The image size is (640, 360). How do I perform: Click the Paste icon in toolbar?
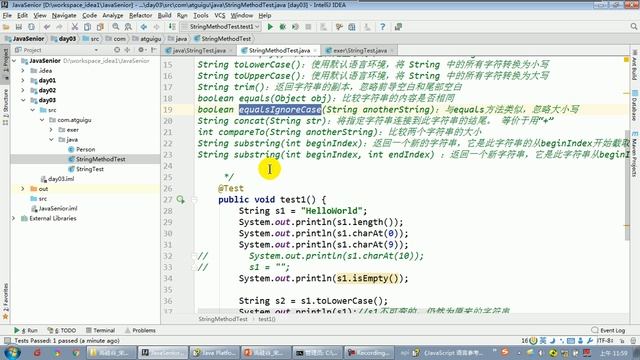coord(100,27)
